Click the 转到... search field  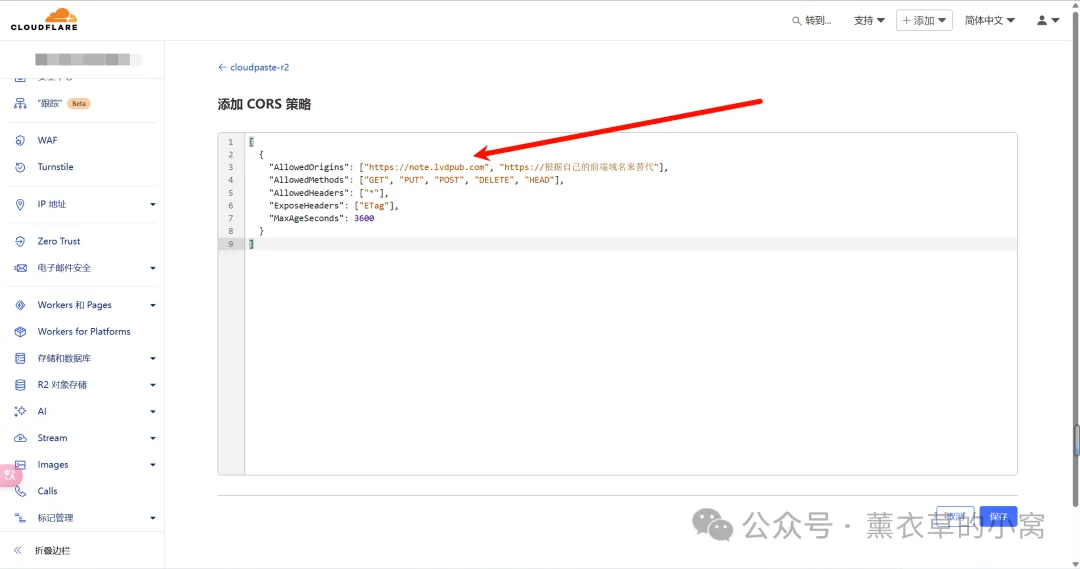tap(812, 21)
